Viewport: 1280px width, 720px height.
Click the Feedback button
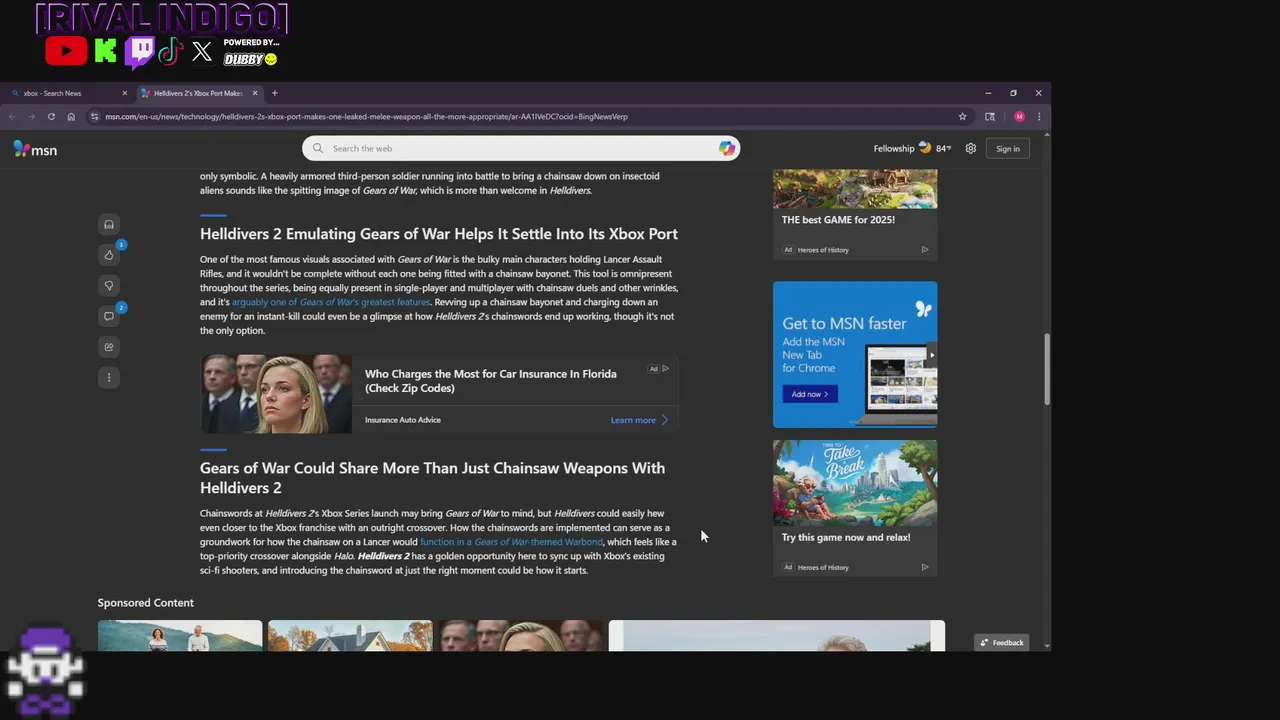click(x=1002, y=642)
